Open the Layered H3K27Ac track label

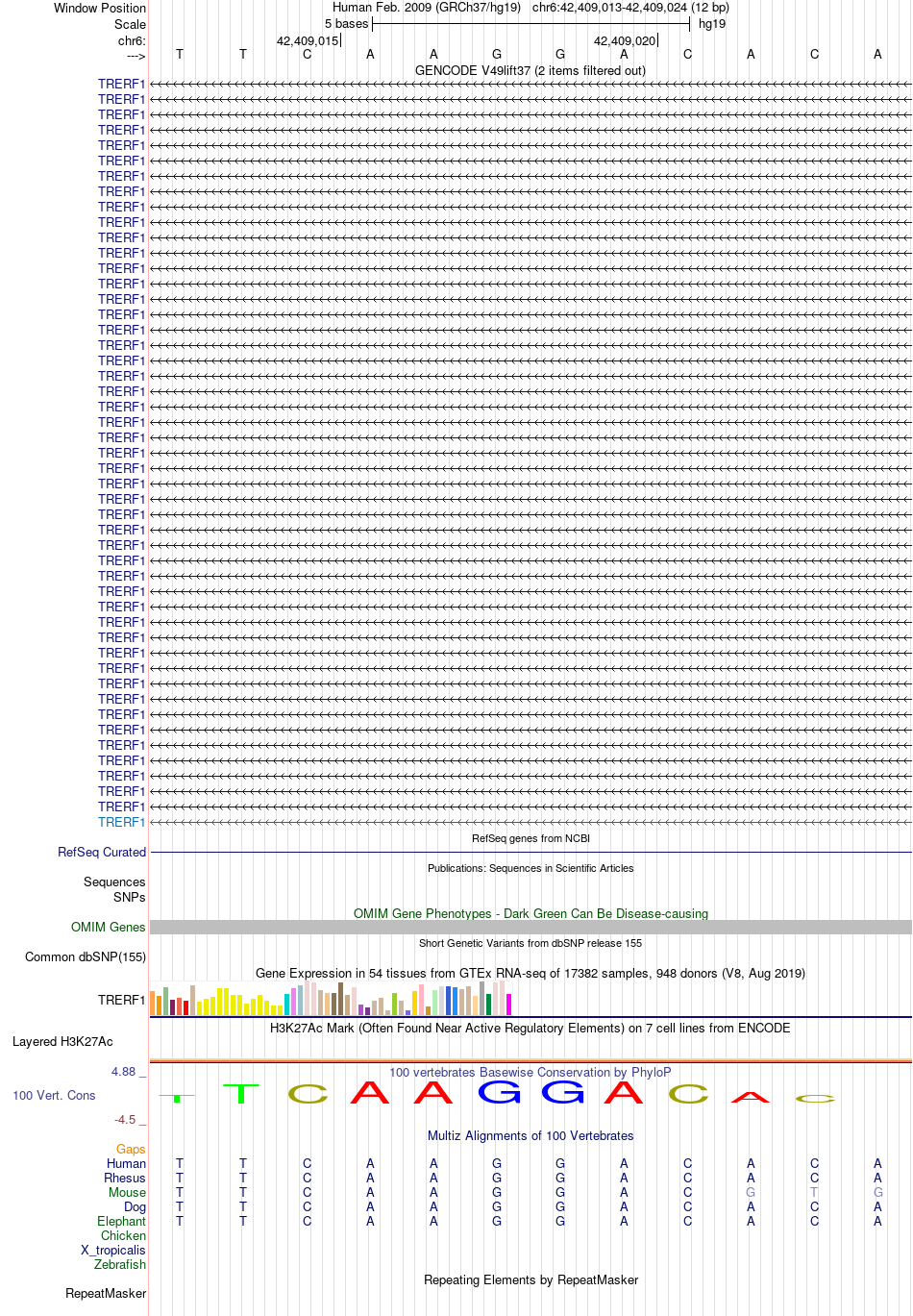pos(62,1042)
